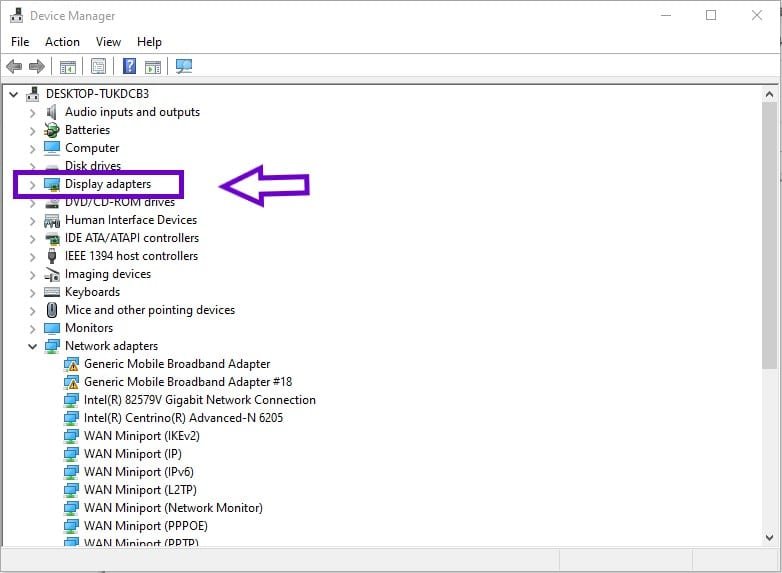Viewport: 782px width, 573px height.
Task: Click the Display adapters category icon
Action: 52,184
